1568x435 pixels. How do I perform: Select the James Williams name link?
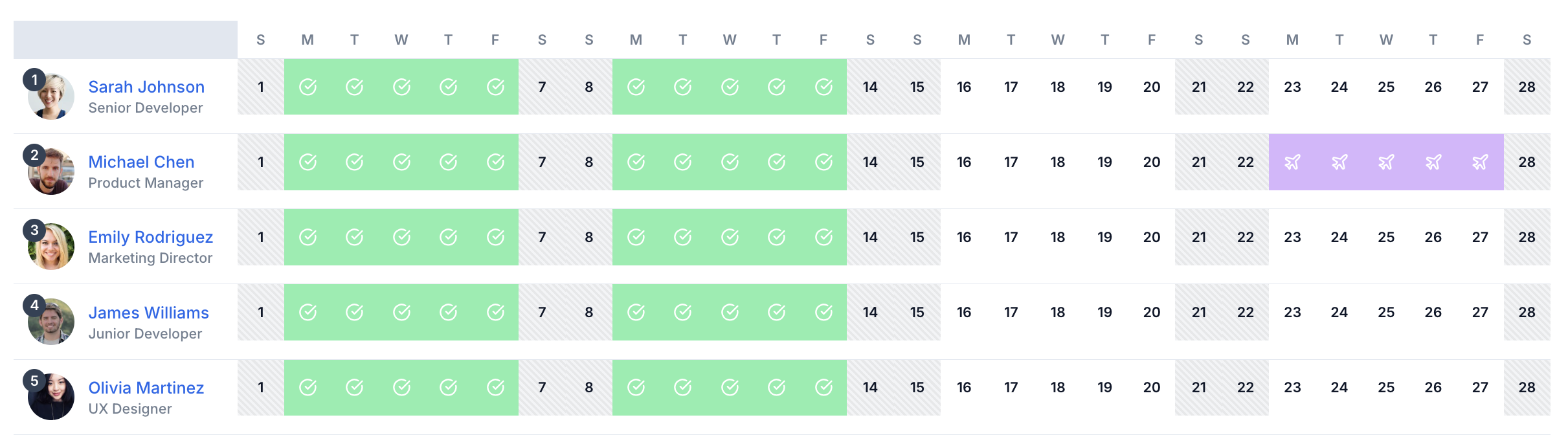pyautogui.click(x=148, y=313)
